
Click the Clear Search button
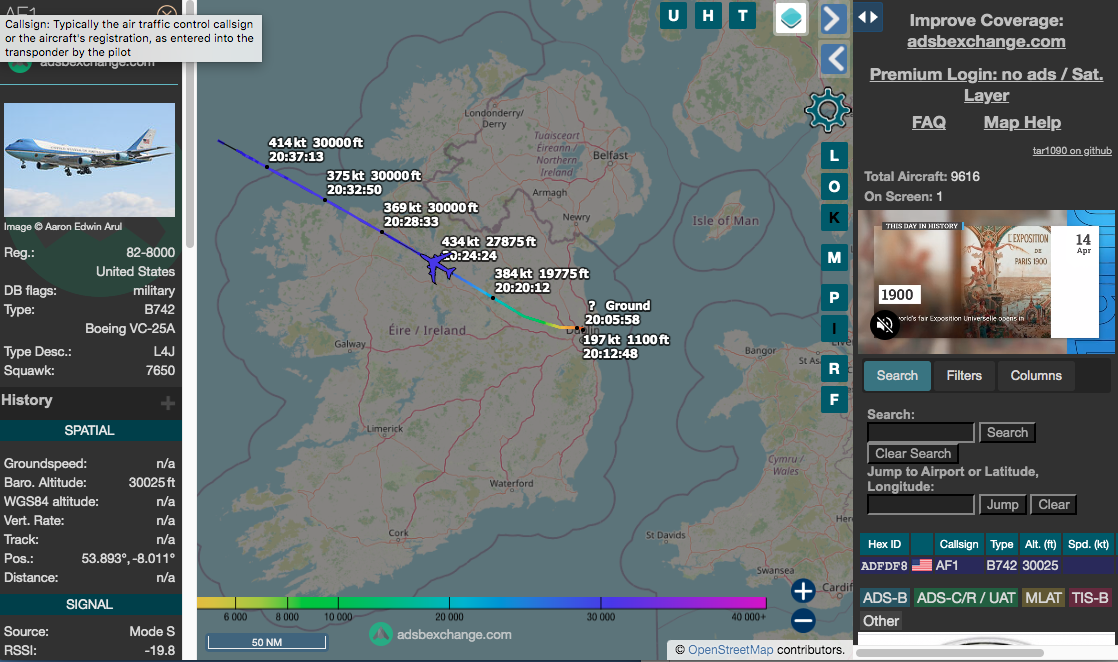913,454
